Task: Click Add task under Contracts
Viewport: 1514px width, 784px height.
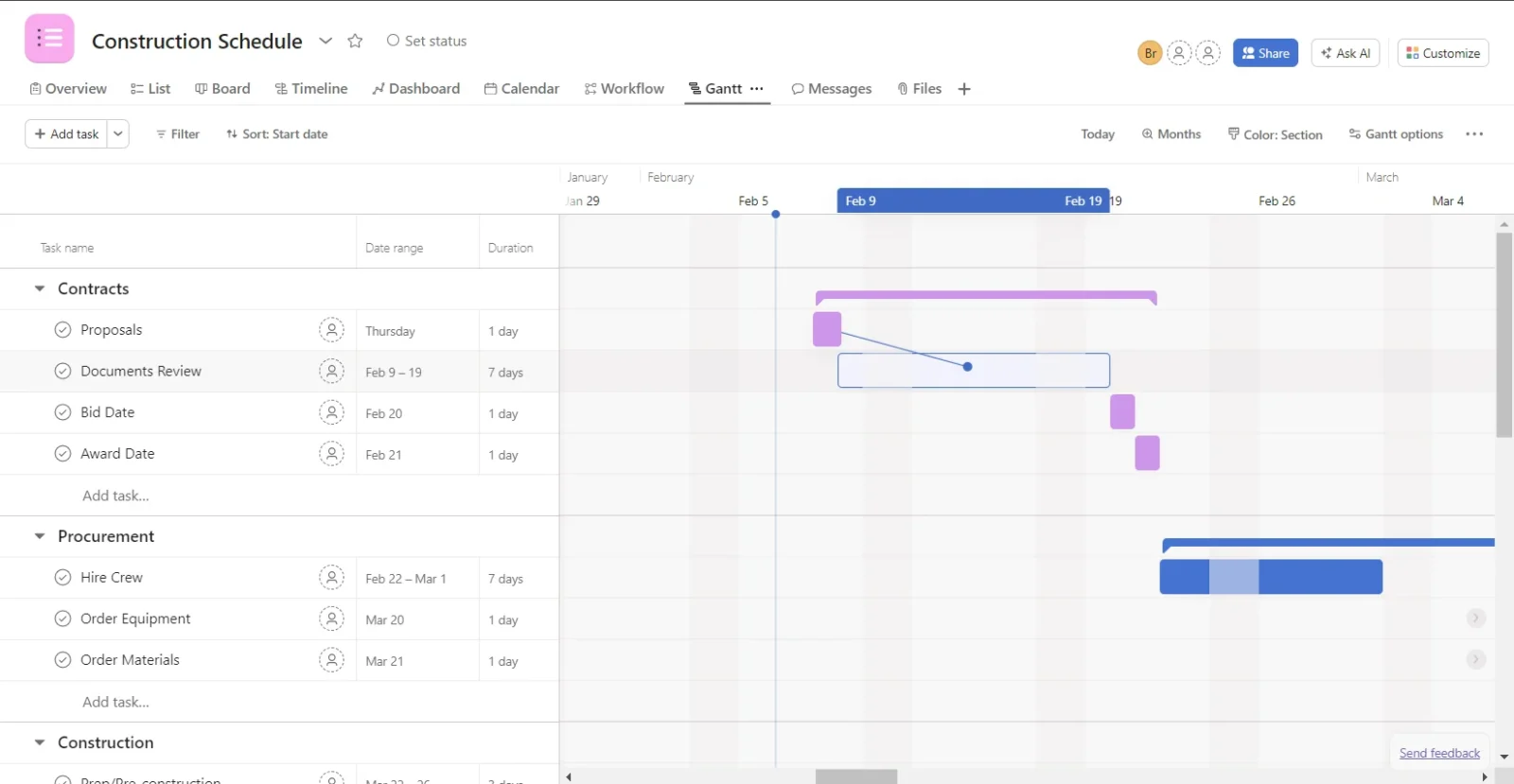Action: click(115, 496)
